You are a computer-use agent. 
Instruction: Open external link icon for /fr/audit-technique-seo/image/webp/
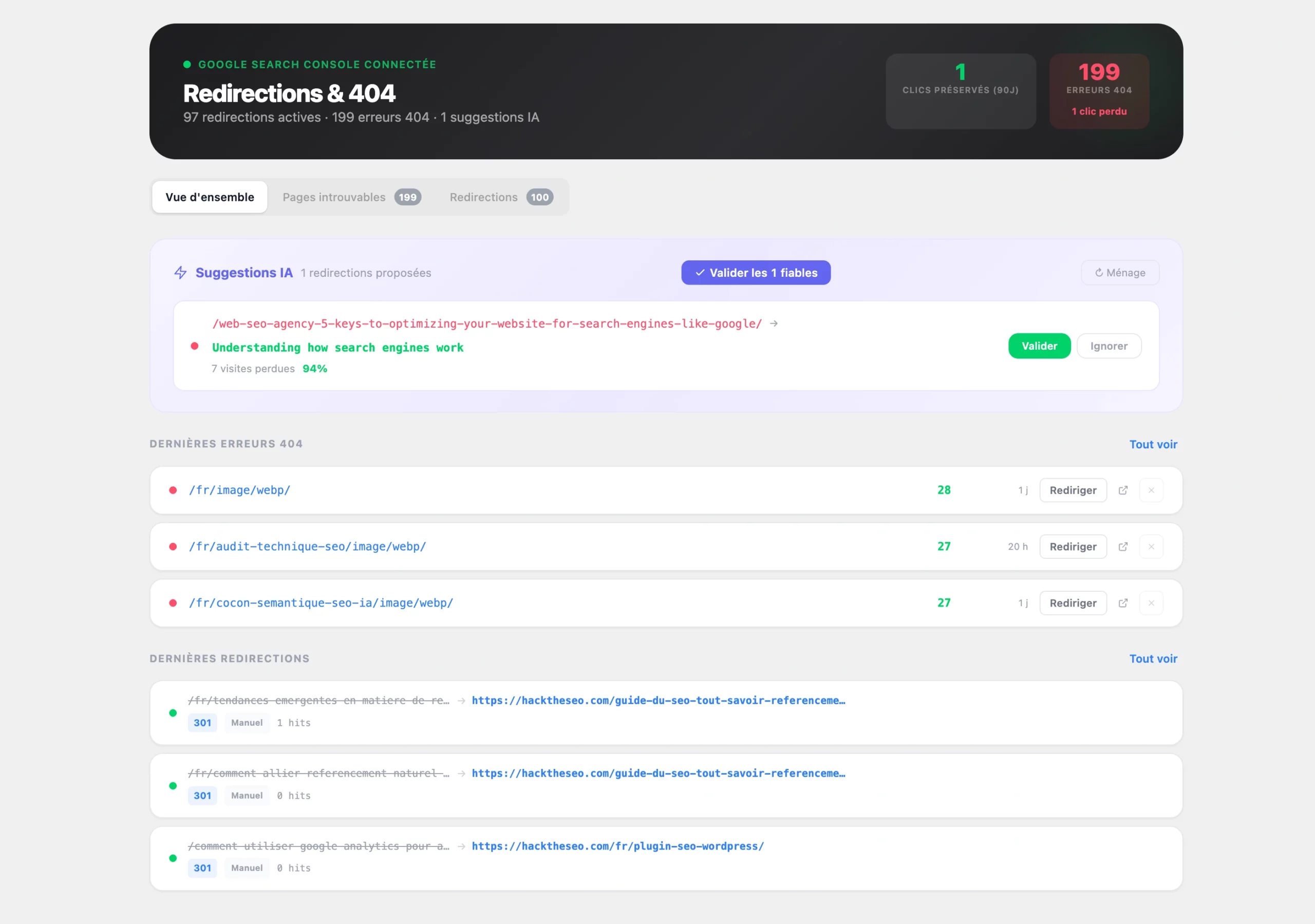(x=1122, y=546)
